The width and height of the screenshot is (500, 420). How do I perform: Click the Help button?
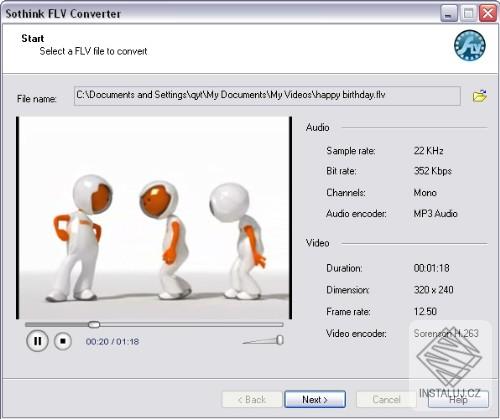pos(458,399)
